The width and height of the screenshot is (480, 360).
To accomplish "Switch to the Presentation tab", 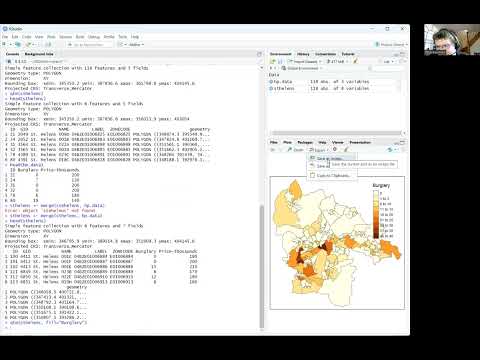I will (x=360, y=142).
